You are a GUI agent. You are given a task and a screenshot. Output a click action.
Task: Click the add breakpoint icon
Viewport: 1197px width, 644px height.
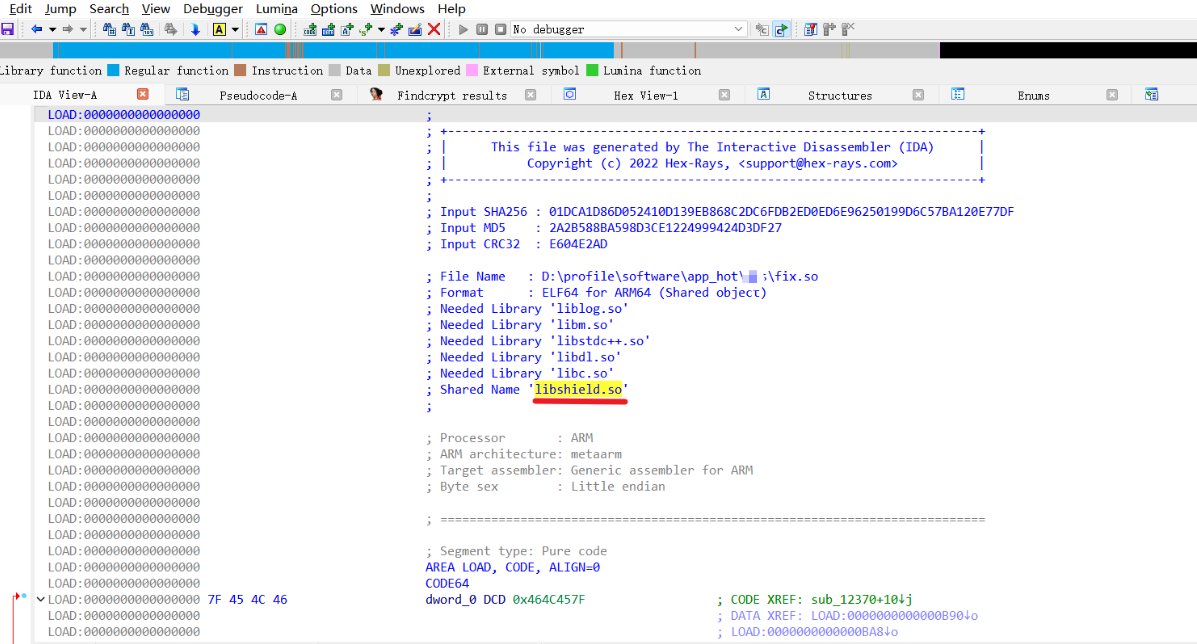tap(829, 29)
